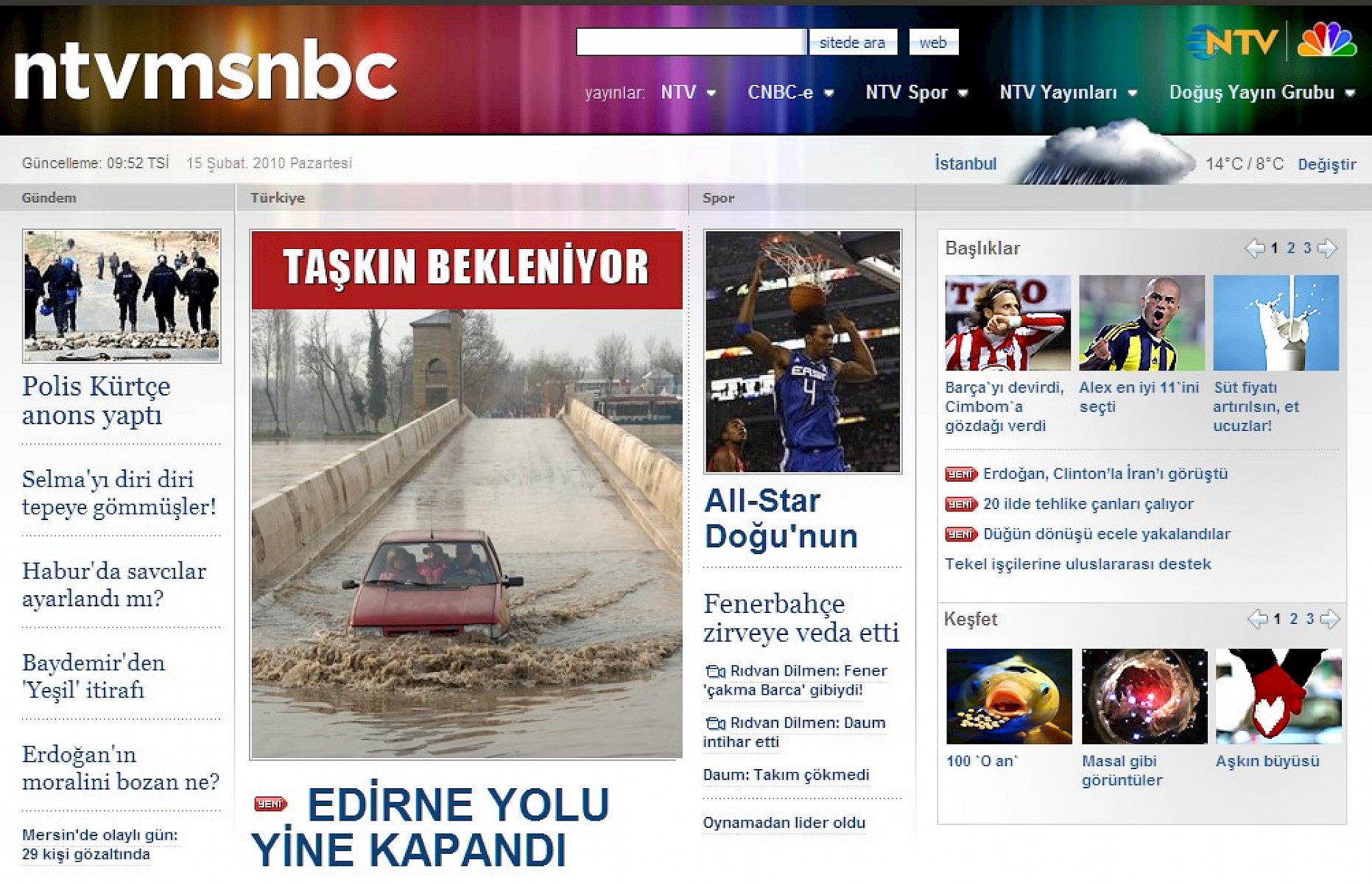Open the CNBC-e dropdown menu
Image resolution: width=1372 pixels, height=884 pixels.
[790, 93]
